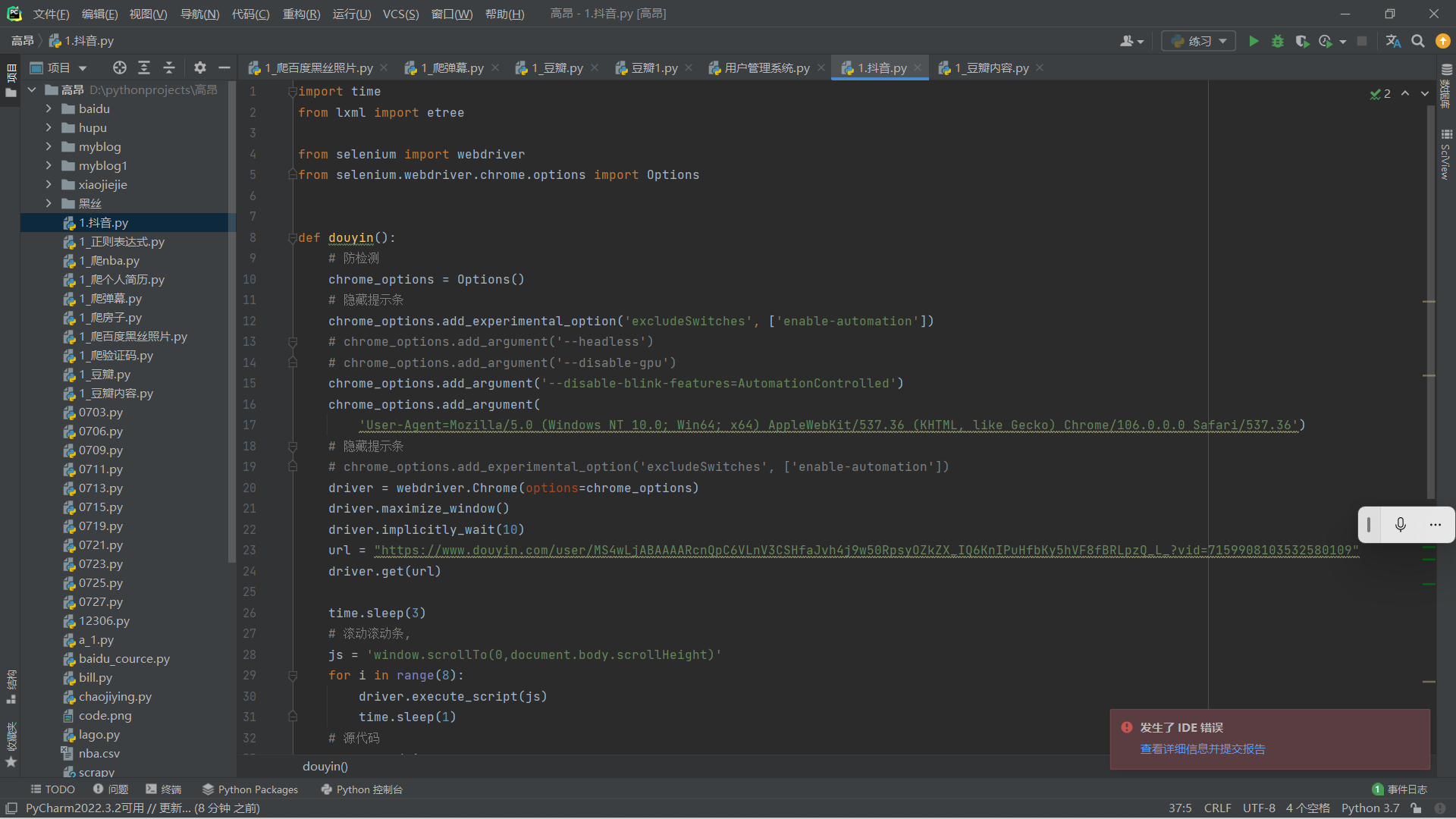This screenshot has height=819, width=1456.
Task: Click the TODO panel icon at bottom
Action: pos(52,789)
